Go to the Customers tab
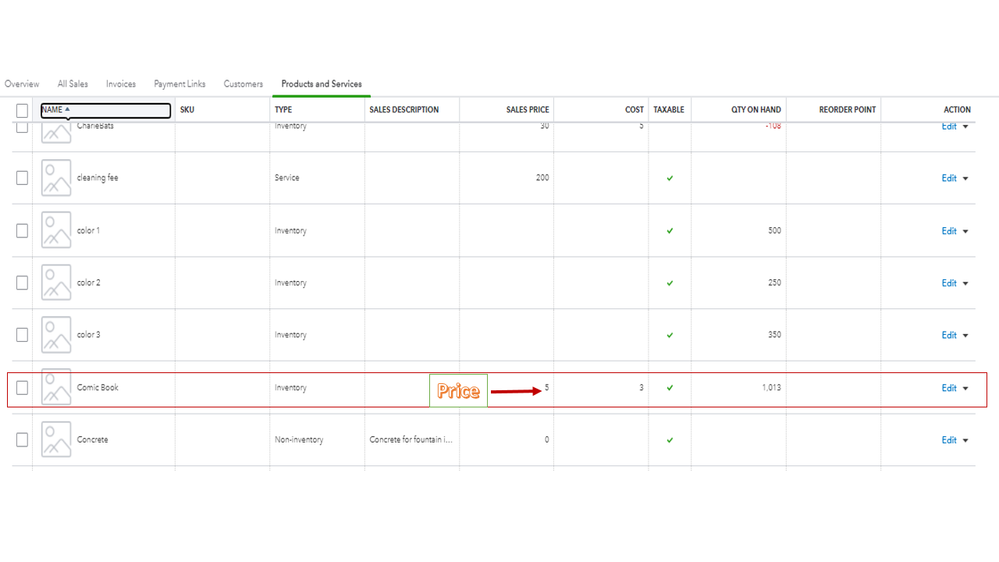This screenshot has height=562, width=999. (243, 84)
